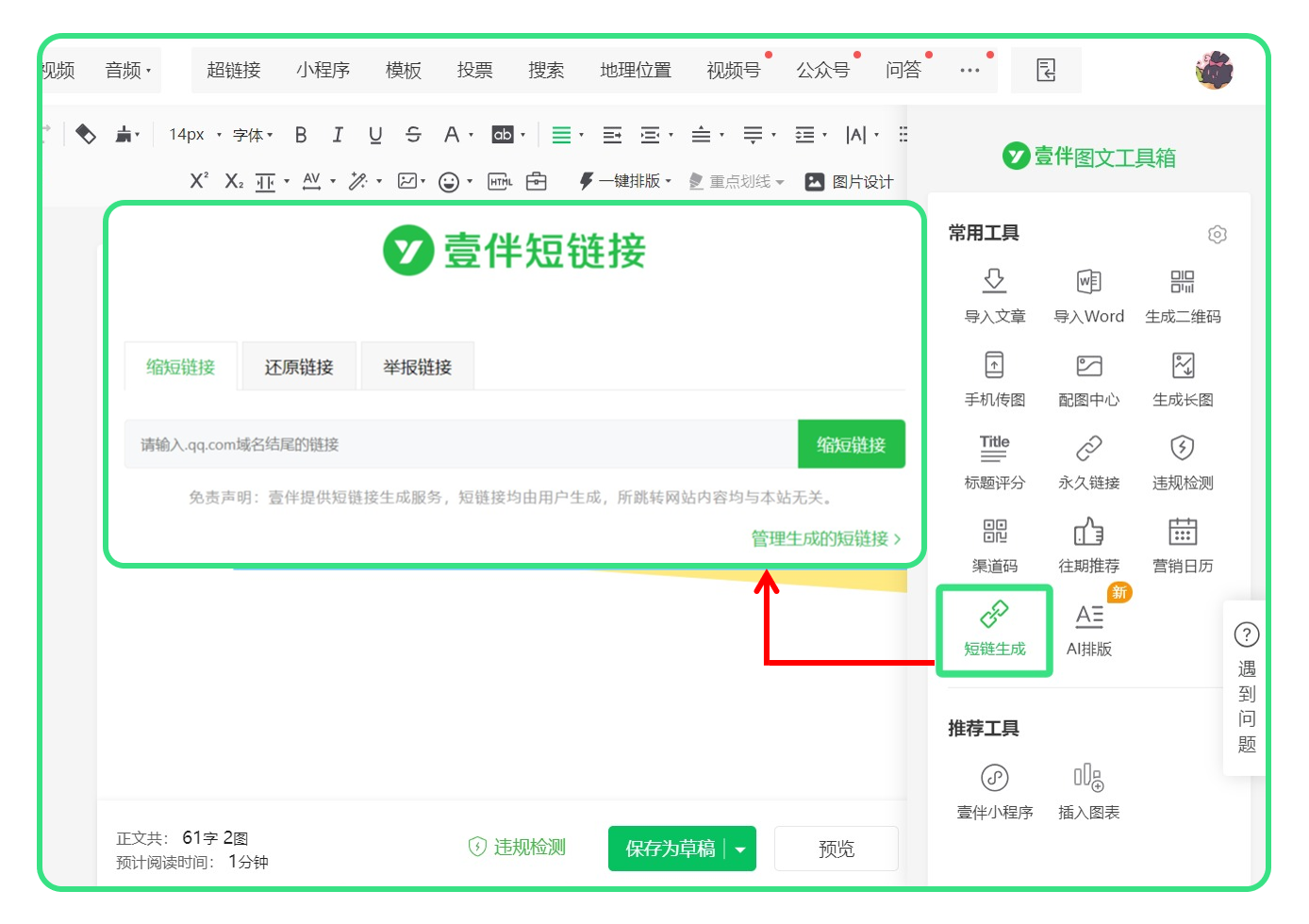Screen dimensions: 1309x924
Task: Click the superscript X² icon
Action: (199, 181)
